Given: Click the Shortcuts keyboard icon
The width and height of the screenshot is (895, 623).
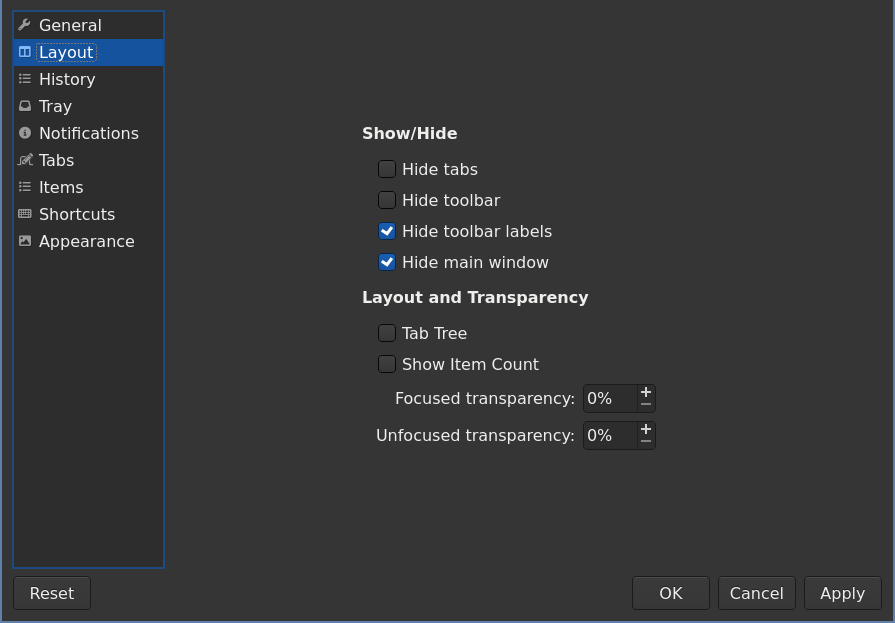Looking at the screenshot, I should pos(25,214).
